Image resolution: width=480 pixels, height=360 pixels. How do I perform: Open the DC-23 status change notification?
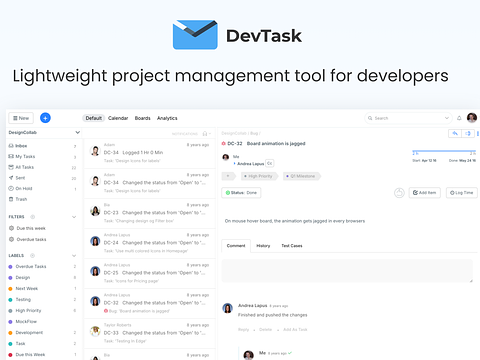point(150,213)
